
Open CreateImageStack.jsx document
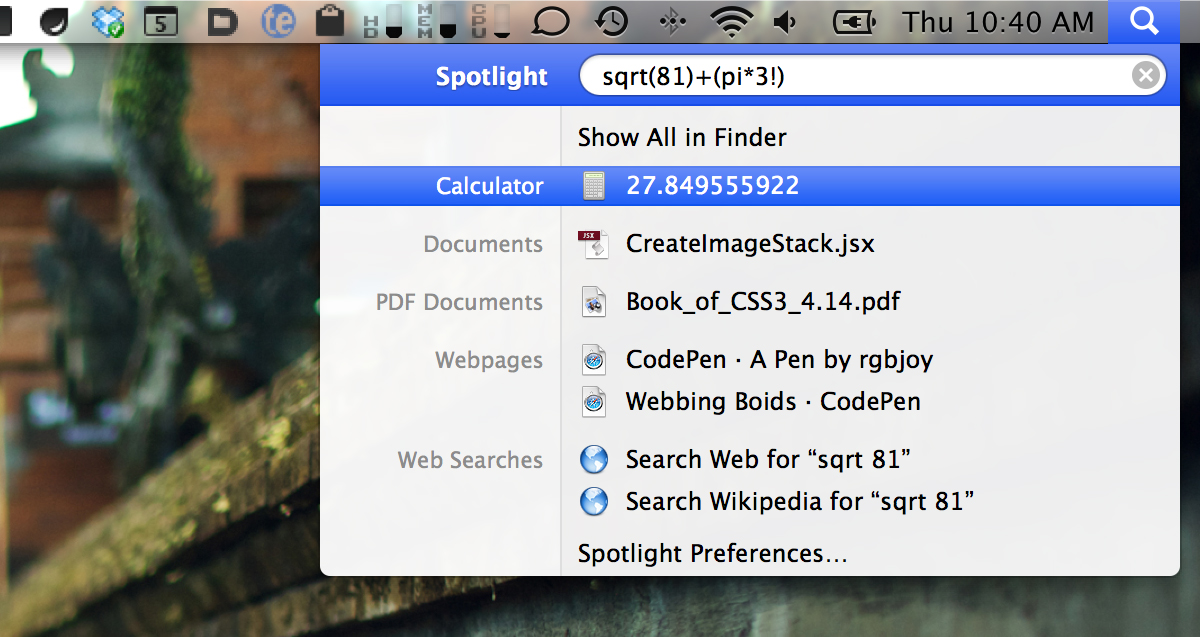(x=750, y=244)
